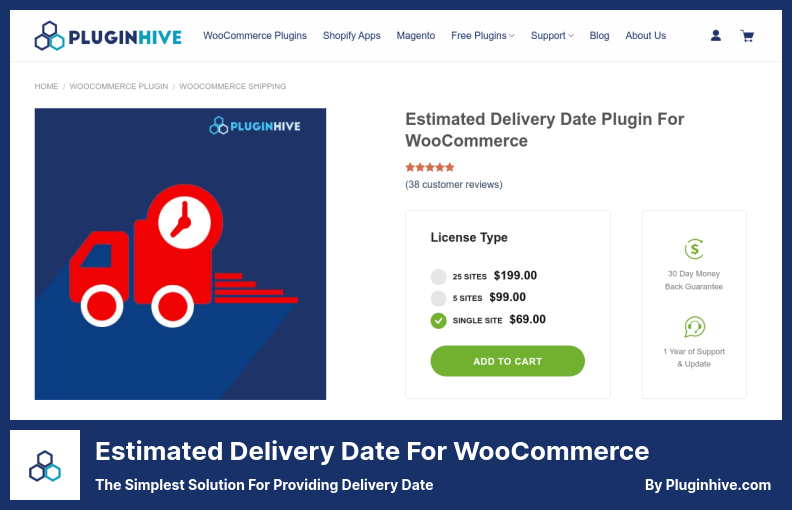
Task: Click the money back guarantee icon
Action: click(695, 249)
